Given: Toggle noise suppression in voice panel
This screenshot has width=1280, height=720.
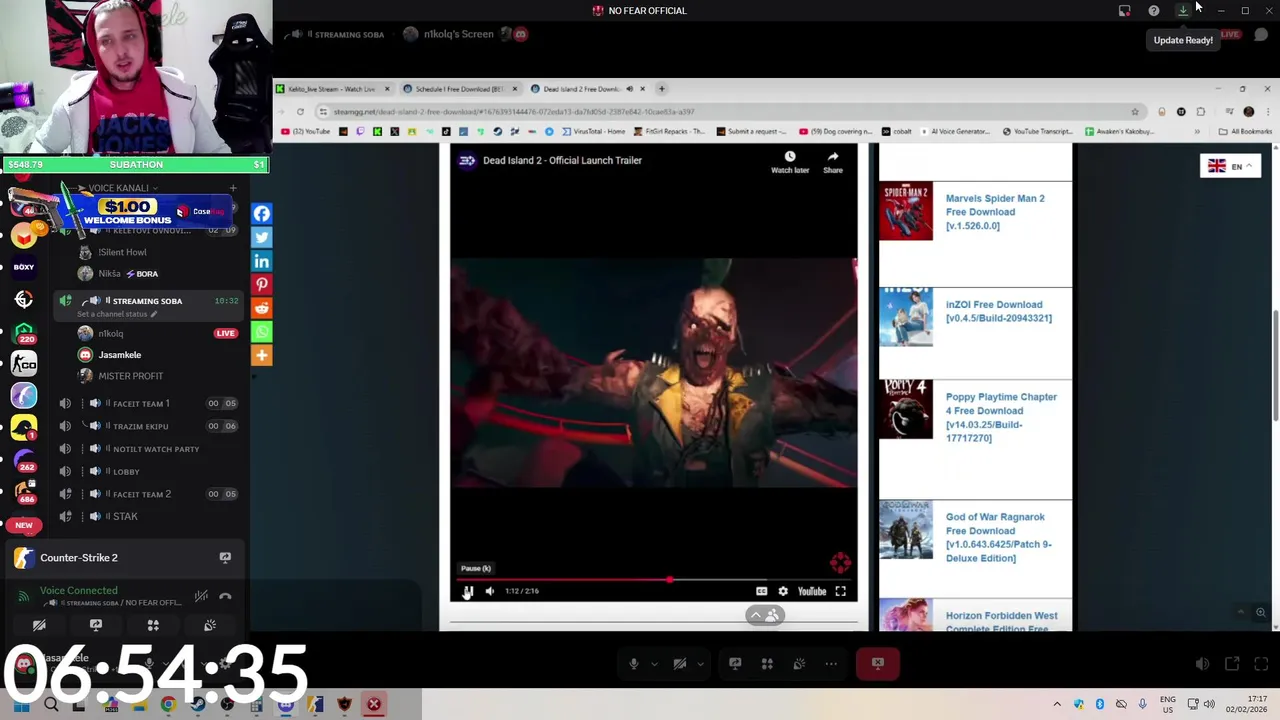Looking at the screenshot, I should point(201,596).
